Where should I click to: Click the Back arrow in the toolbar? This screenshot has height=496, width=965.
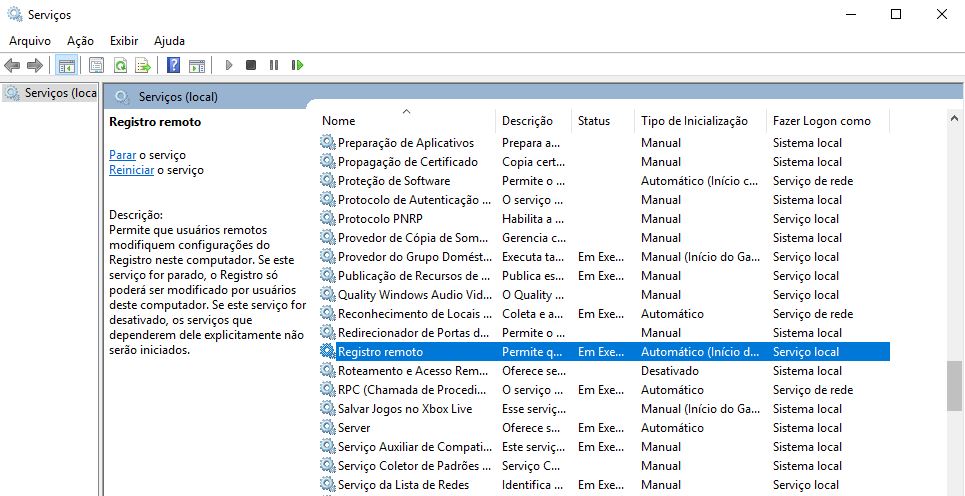click(x=12, y=66)
